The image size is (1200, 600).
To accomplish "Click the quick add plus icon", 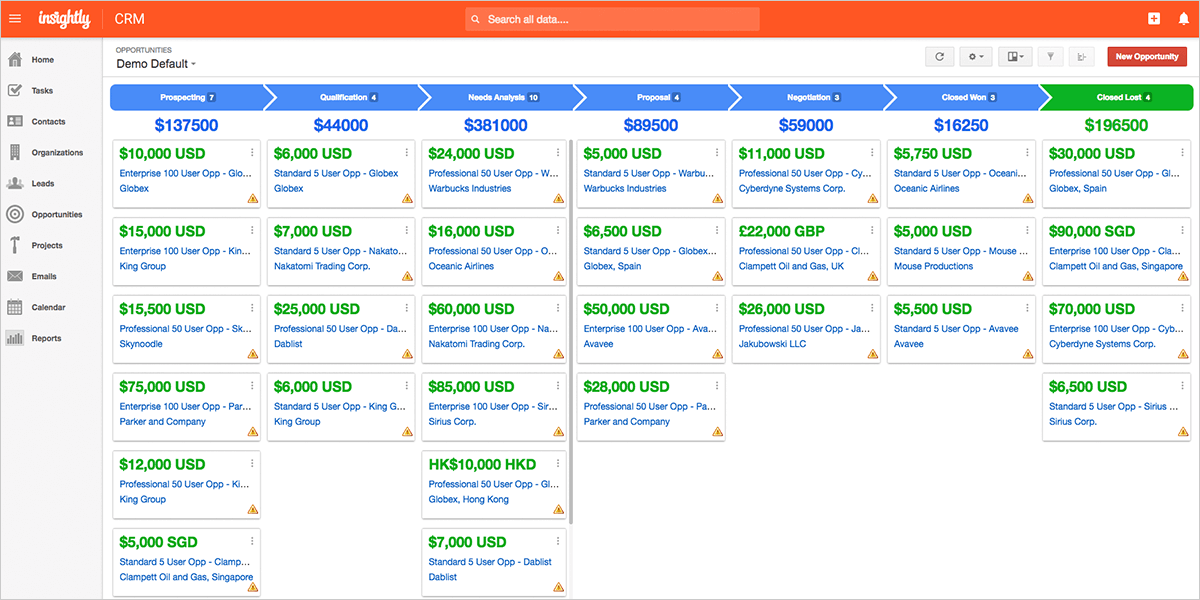I will coord(1154,19).
